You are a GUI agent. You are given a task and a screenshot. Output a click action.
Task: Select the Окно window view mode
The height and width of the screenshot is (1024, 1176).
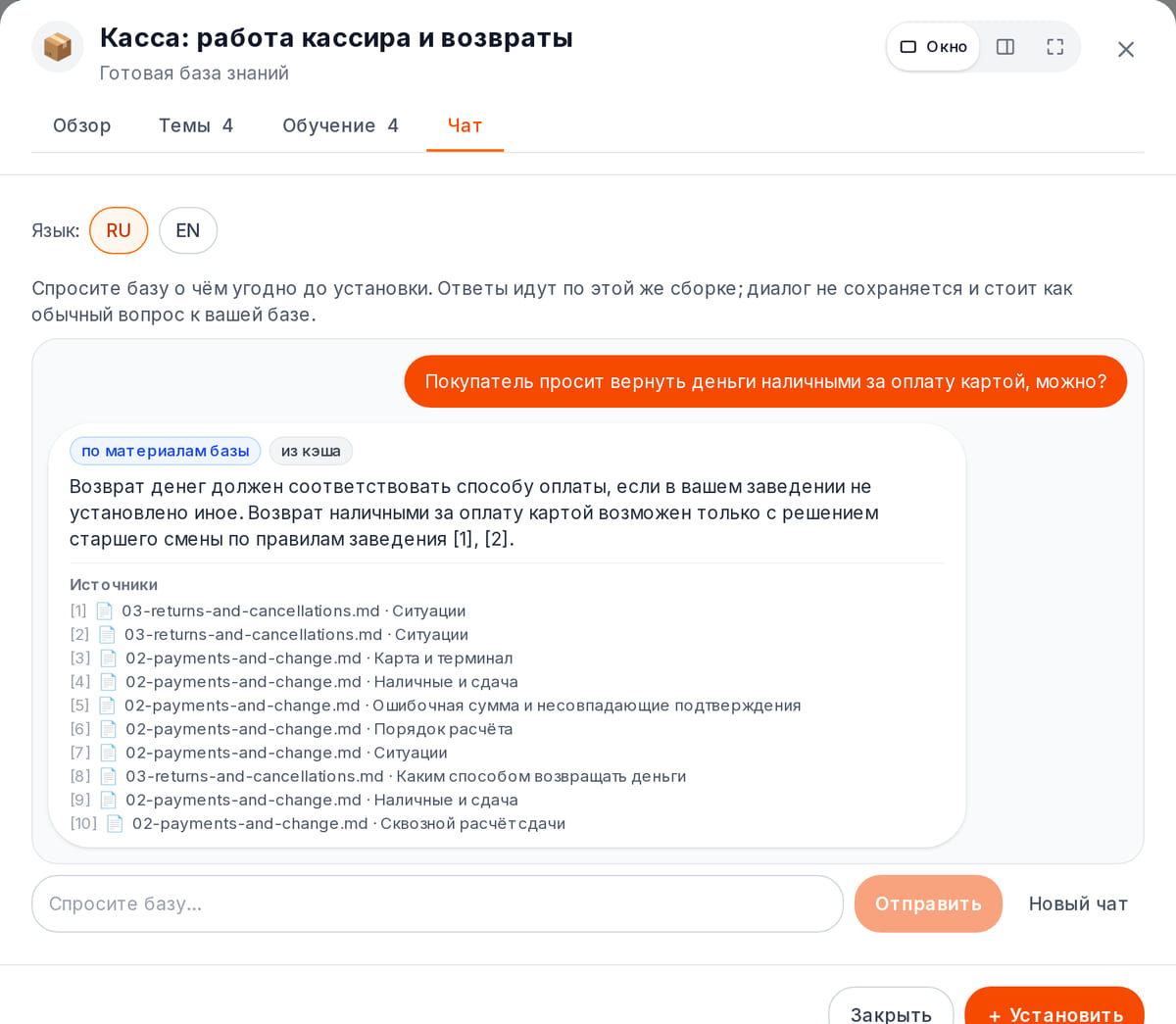pos(933,47)
